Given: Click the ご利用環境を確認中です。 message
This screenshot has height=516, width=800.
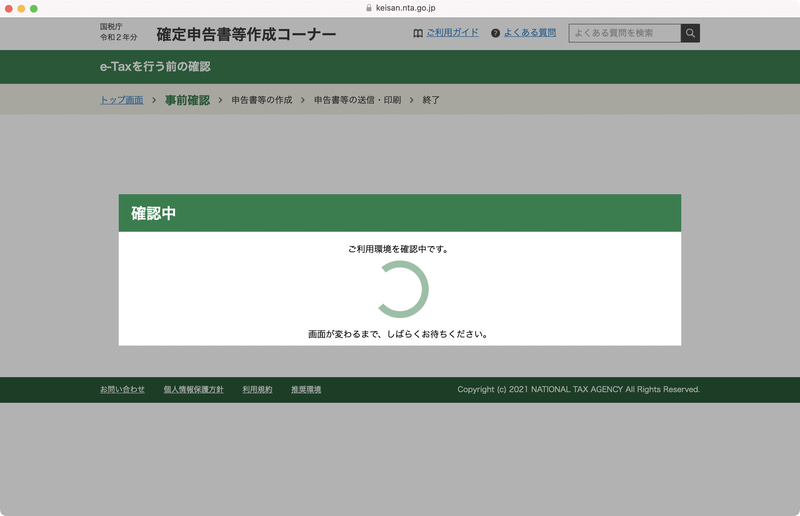Looking at the screenshot, I should (398, 249).
